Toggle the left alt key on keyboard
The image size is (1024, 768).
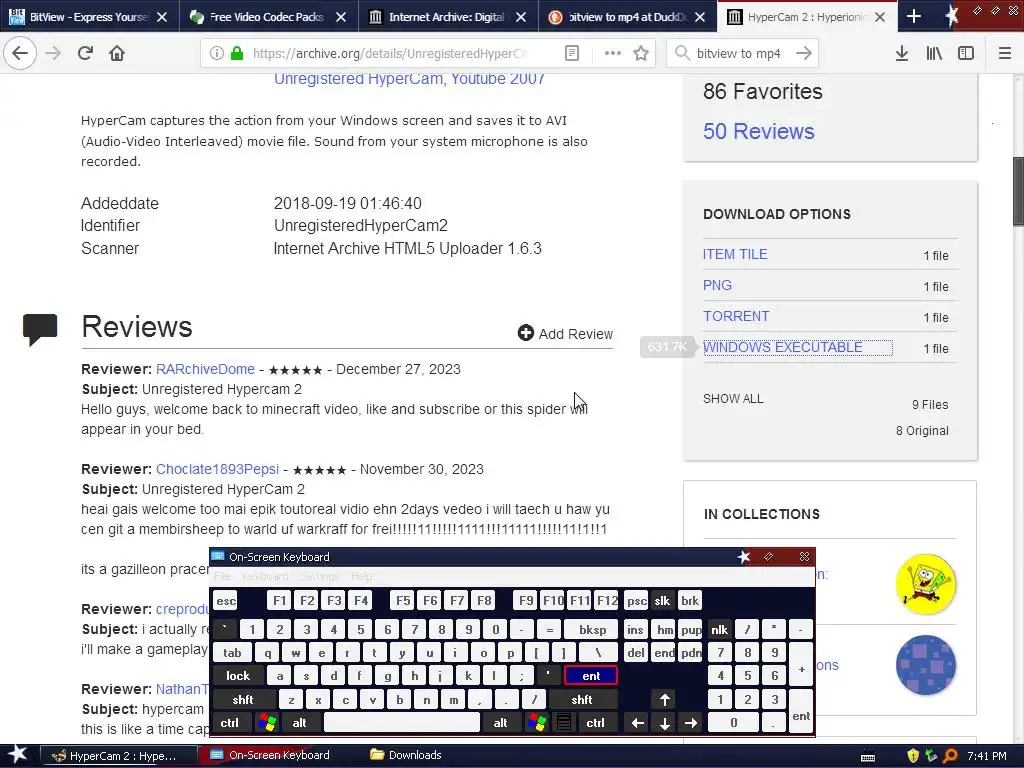[x=299, y=723]
